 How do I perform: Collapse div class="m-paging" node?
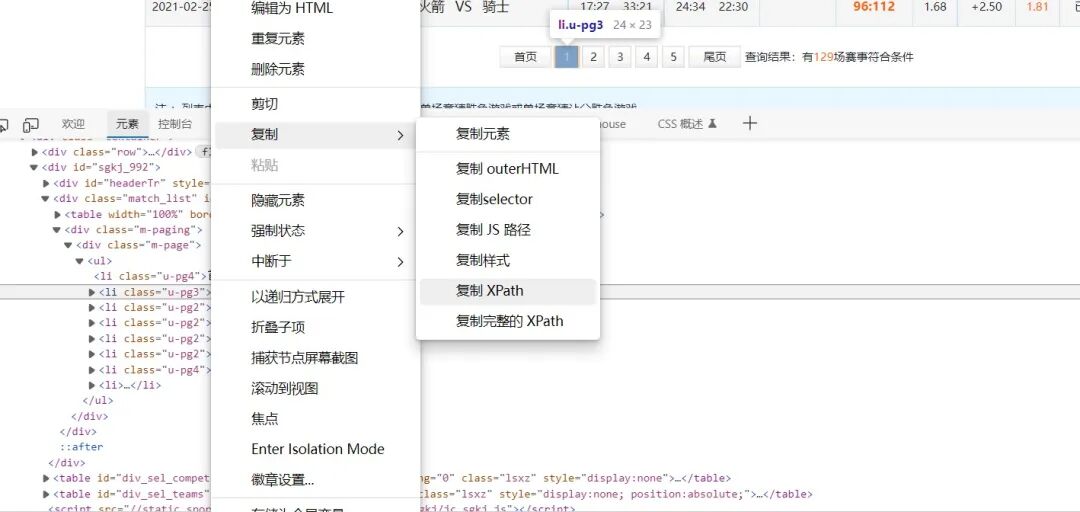[57, 229]
